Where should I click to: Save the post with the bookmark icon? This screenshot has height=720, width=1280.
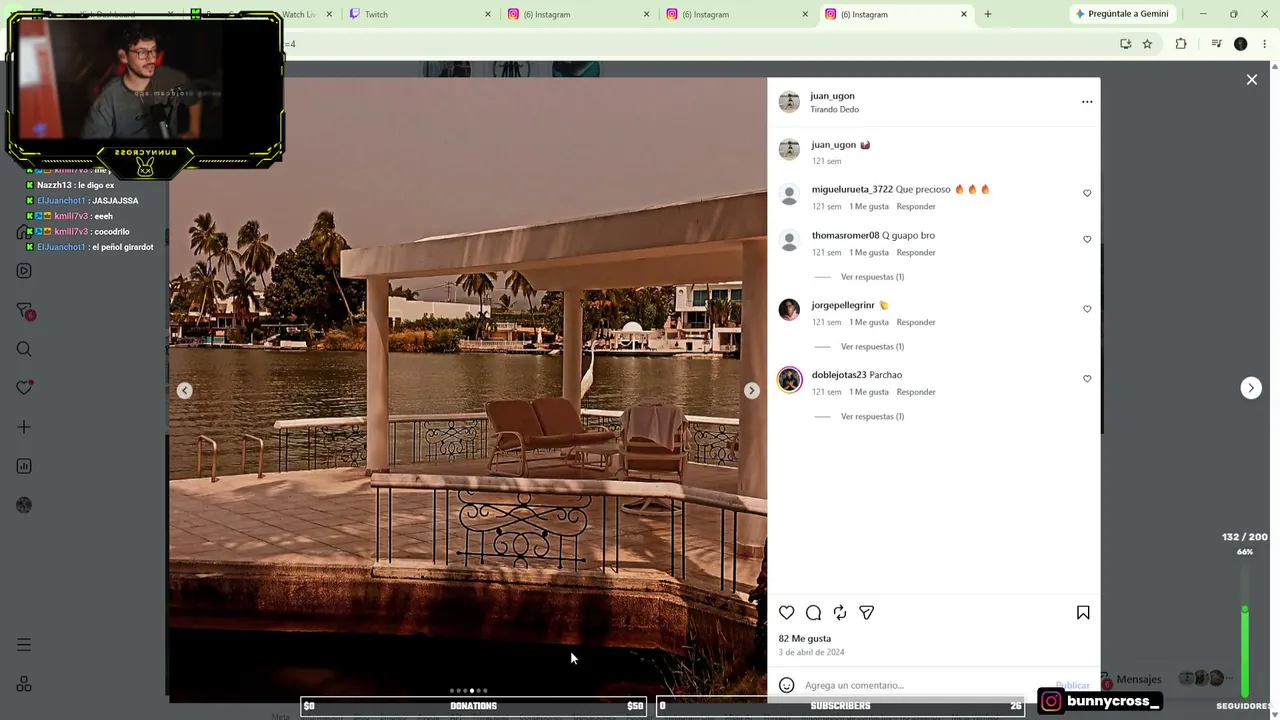pos(1083,613)
